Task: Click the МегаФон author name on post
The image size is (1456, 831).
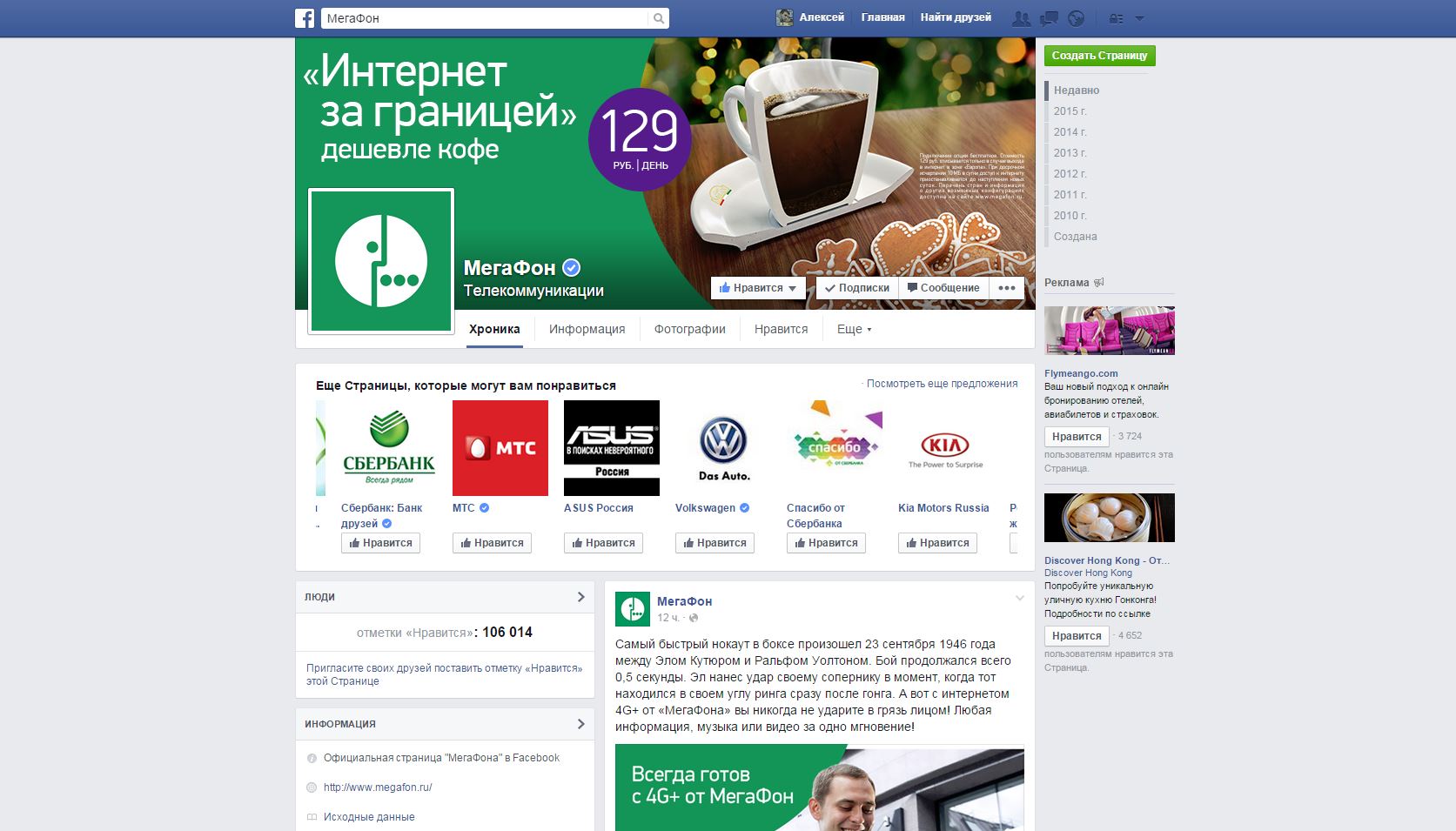Action: (x=684, y=601)
